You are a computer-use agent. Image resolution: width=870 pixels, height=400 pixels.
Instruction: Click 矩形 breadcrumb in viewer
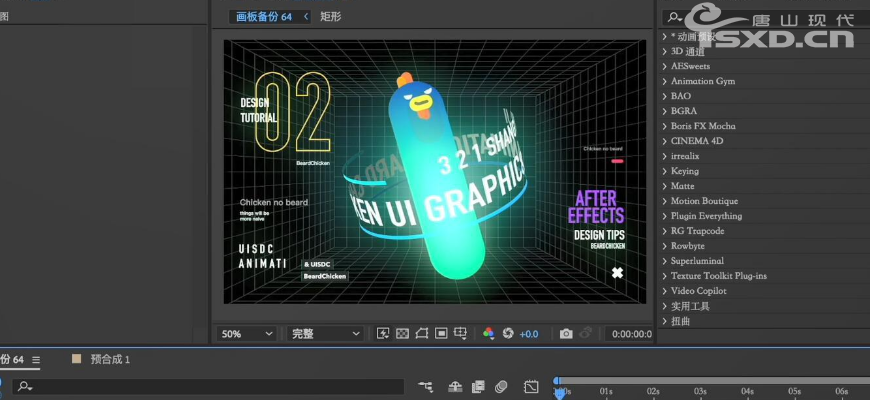[x=331, y=17]
